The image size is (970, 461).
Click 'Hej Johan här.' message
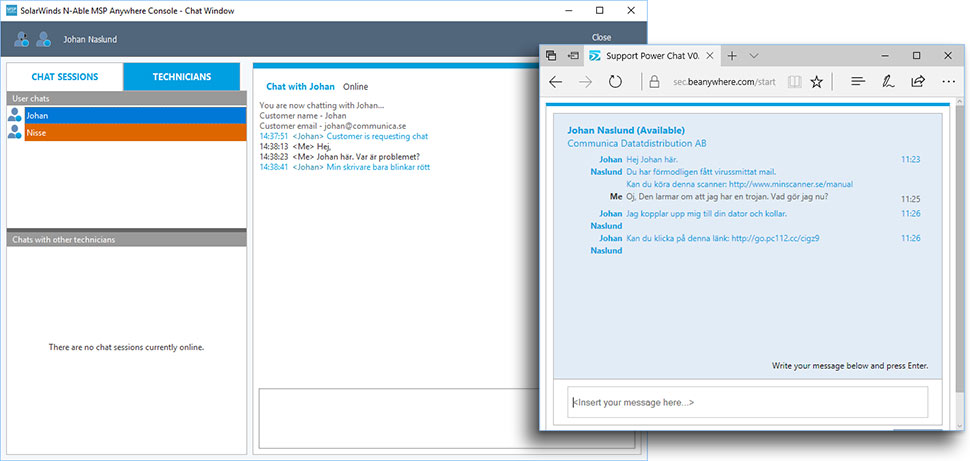point(652,160)
